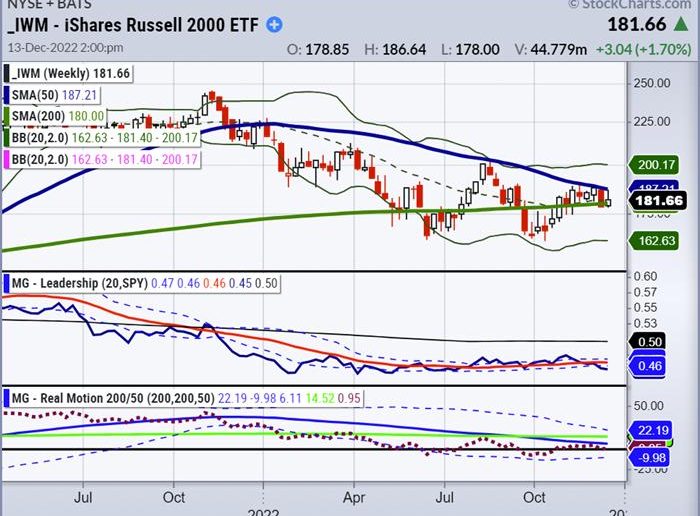Click the blue 0.46 Leadership value tag
The height and width of the screenshot is (516, 700).
(x=647, y=366)
